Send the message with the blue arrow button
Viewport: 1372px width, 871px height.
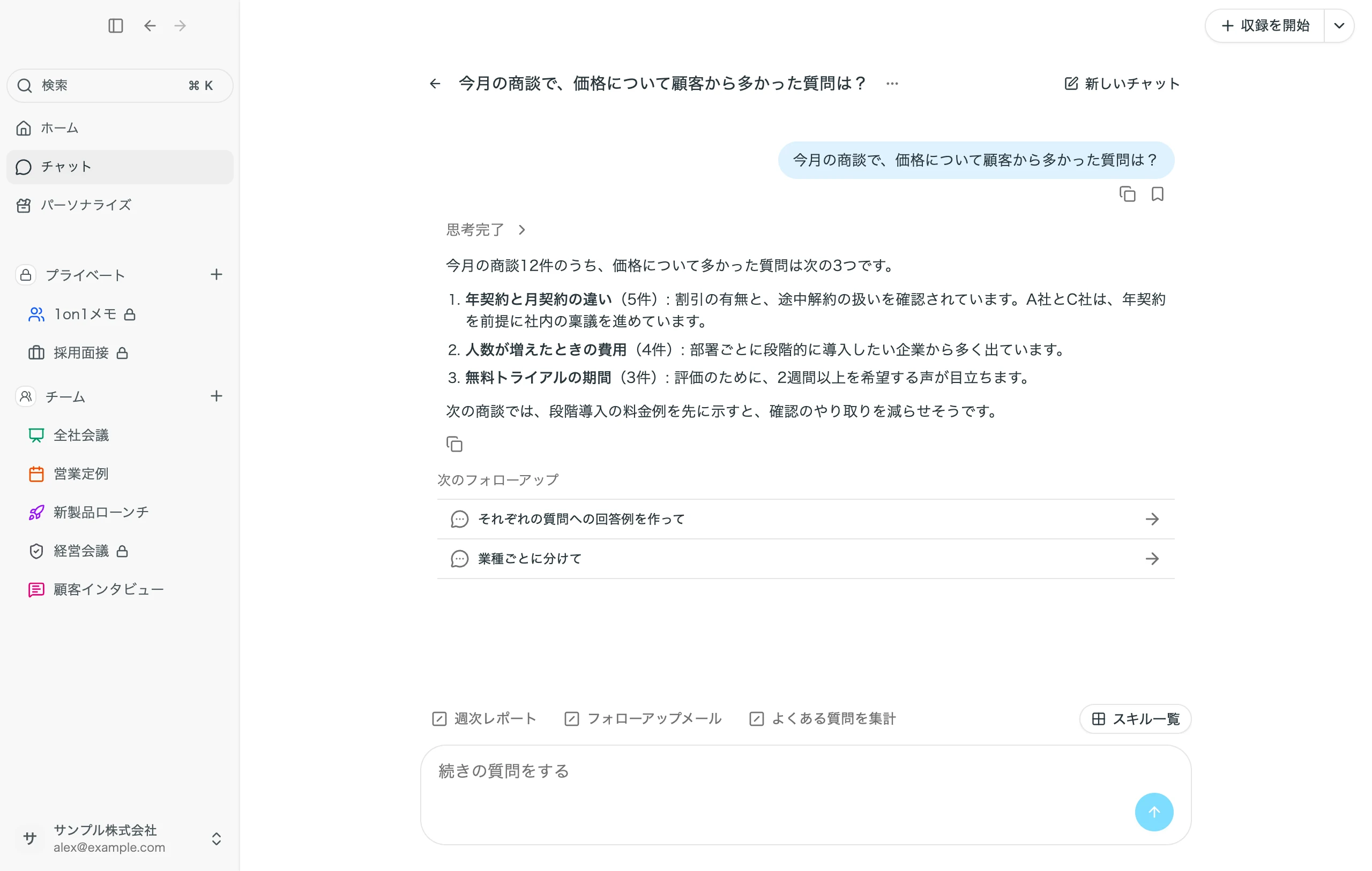pos(1154,812)
